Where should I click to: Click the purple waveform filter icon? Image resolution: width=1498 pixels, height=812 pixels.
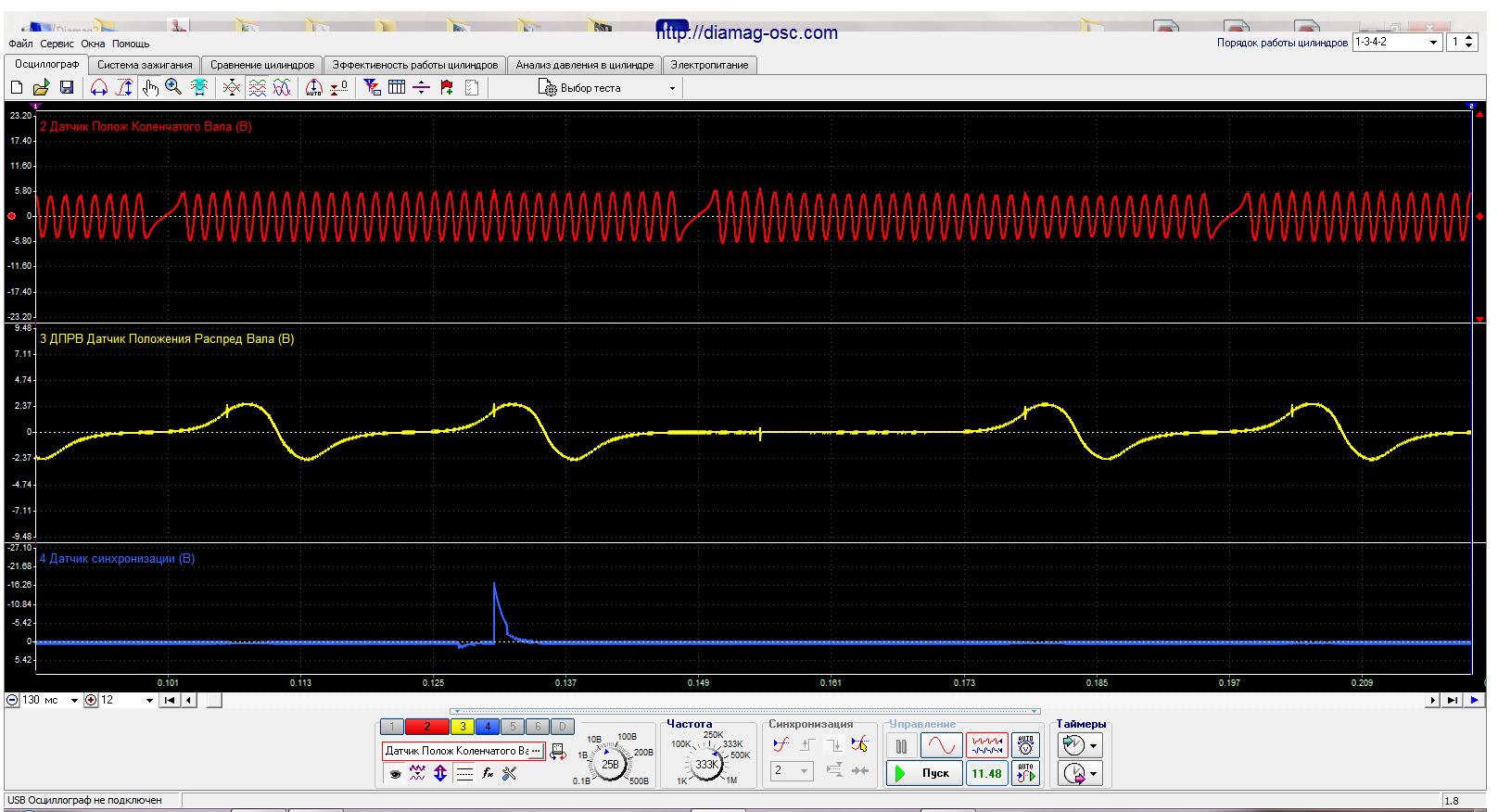coord(417,773)
